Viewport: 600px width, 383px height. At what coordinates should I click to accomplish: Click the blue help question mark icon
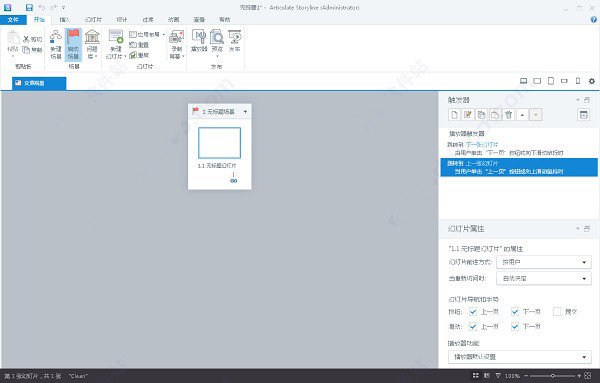point(594,20)
